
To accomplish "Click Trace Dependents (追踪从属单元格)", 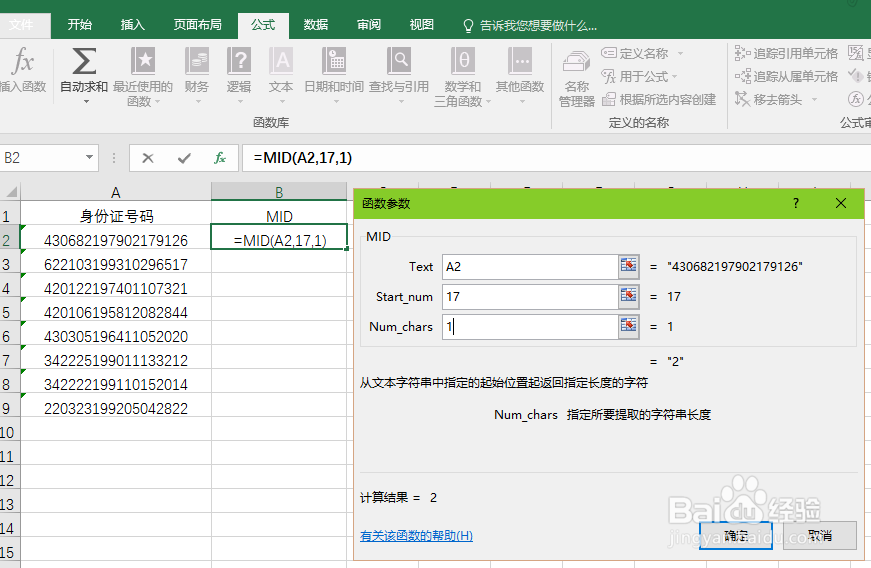I will (786, 76).
